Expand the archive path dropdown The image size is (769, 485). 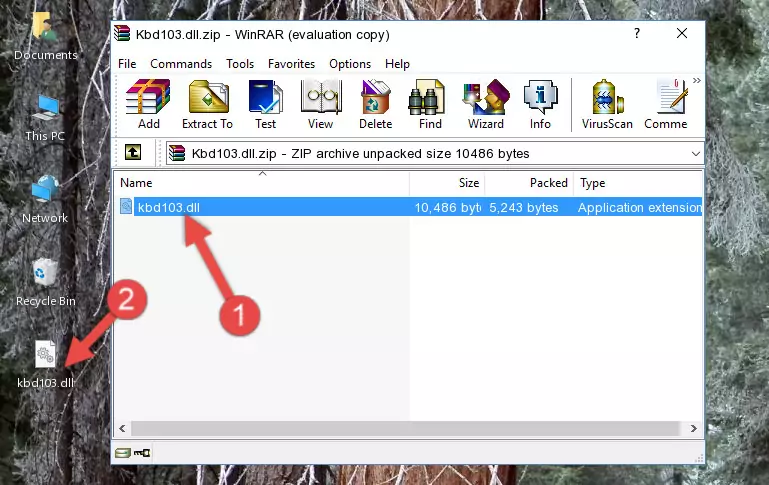(x=695, y=154)
